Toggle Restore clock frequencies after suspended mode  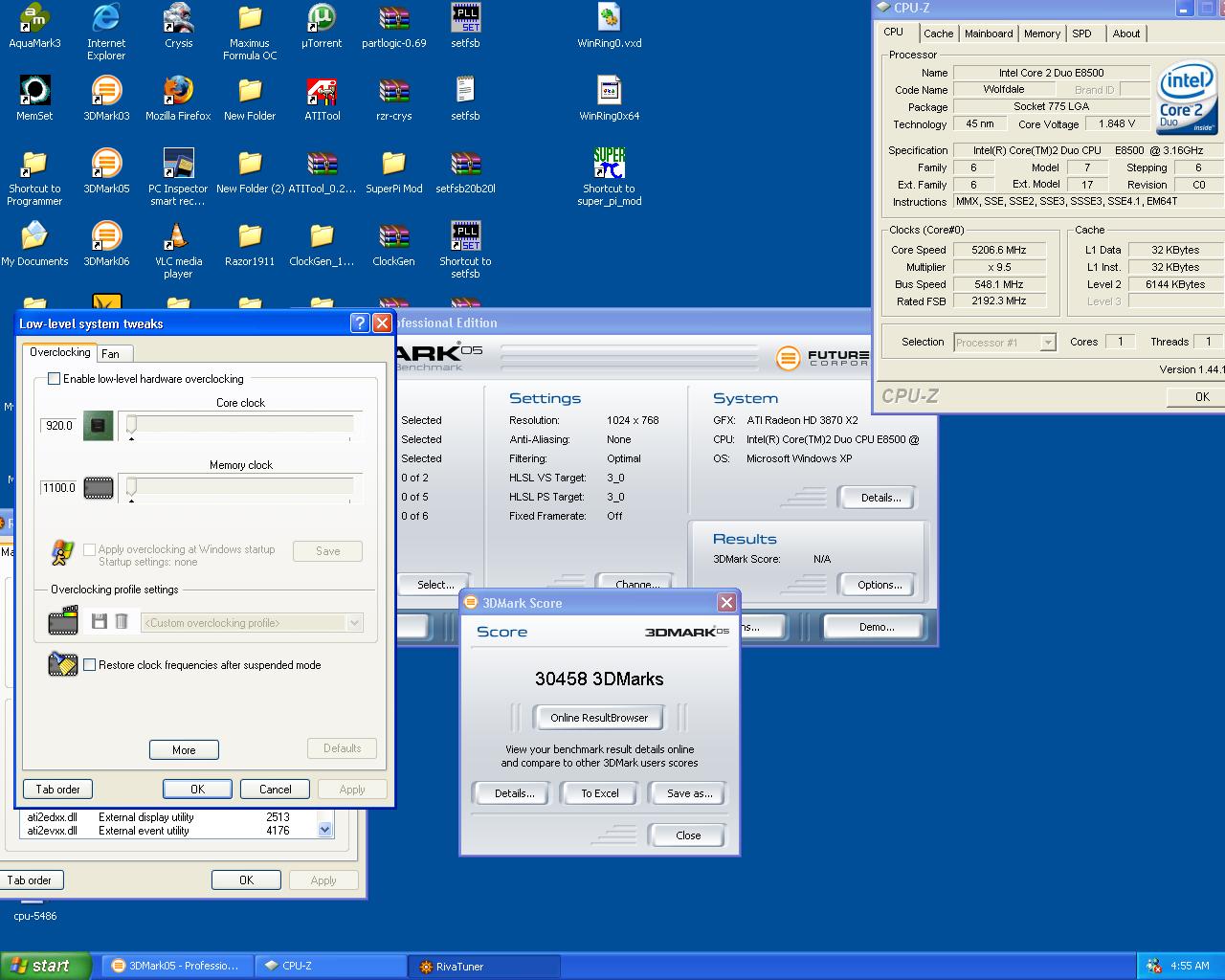coord(89,665)
